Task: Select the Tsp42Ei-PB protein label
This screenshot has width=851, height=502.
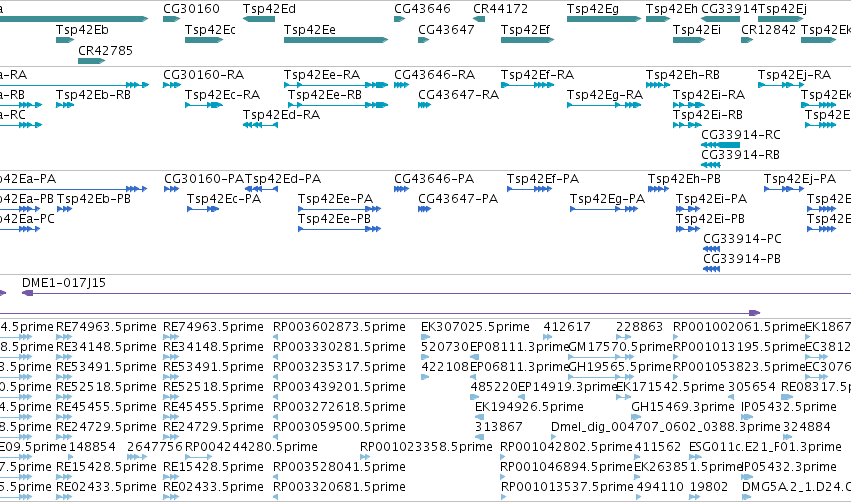Action: pos(710,219)
